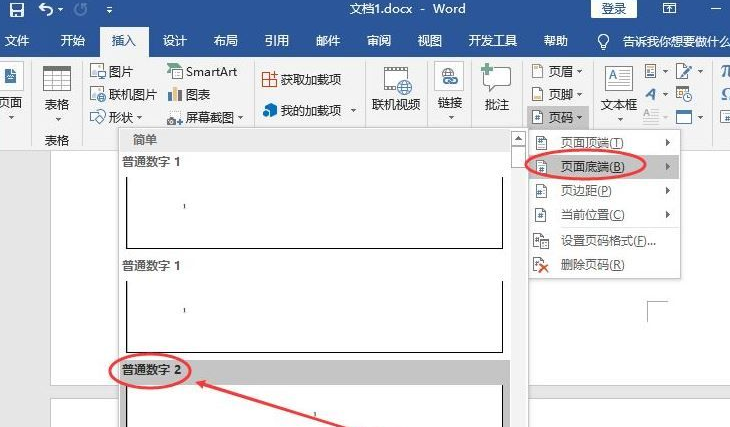The width and height of the screenshot is (730, 427).
Task: Switch to the 审阅 tab
Action: [x=379, y=41]
